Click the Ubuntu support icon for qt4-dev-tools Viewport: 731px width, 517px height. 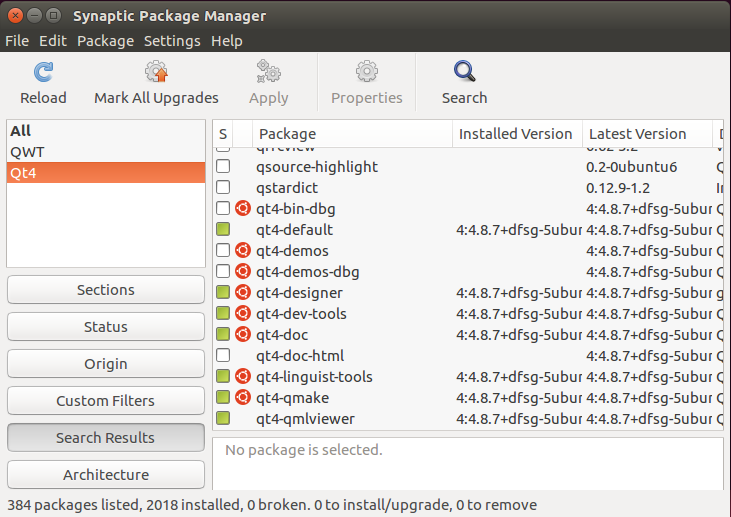point(243,313)
